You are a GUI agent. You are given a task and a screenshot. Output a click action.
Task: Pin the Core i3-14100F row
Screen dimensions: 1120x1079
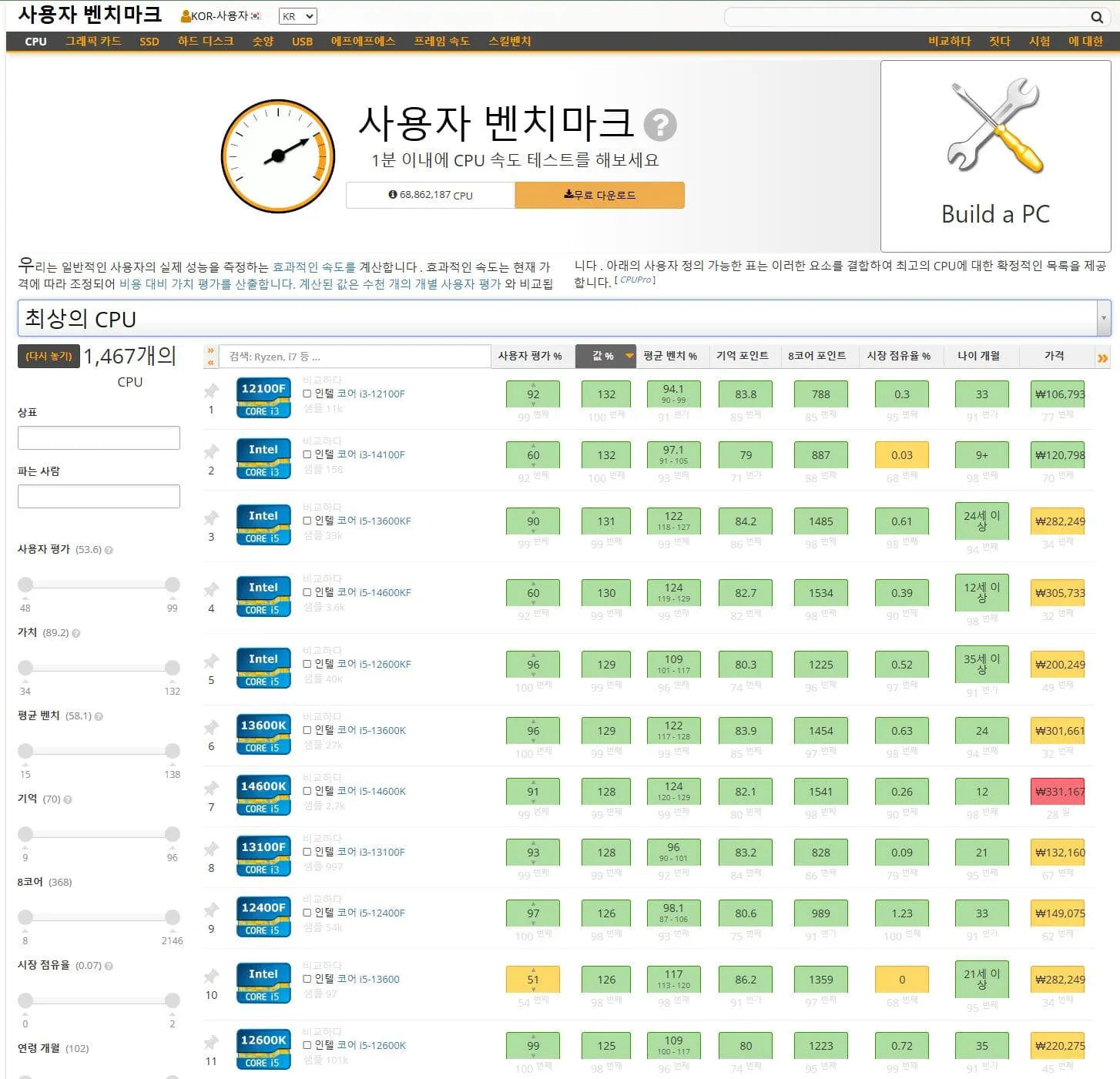(x=211, y=452)
